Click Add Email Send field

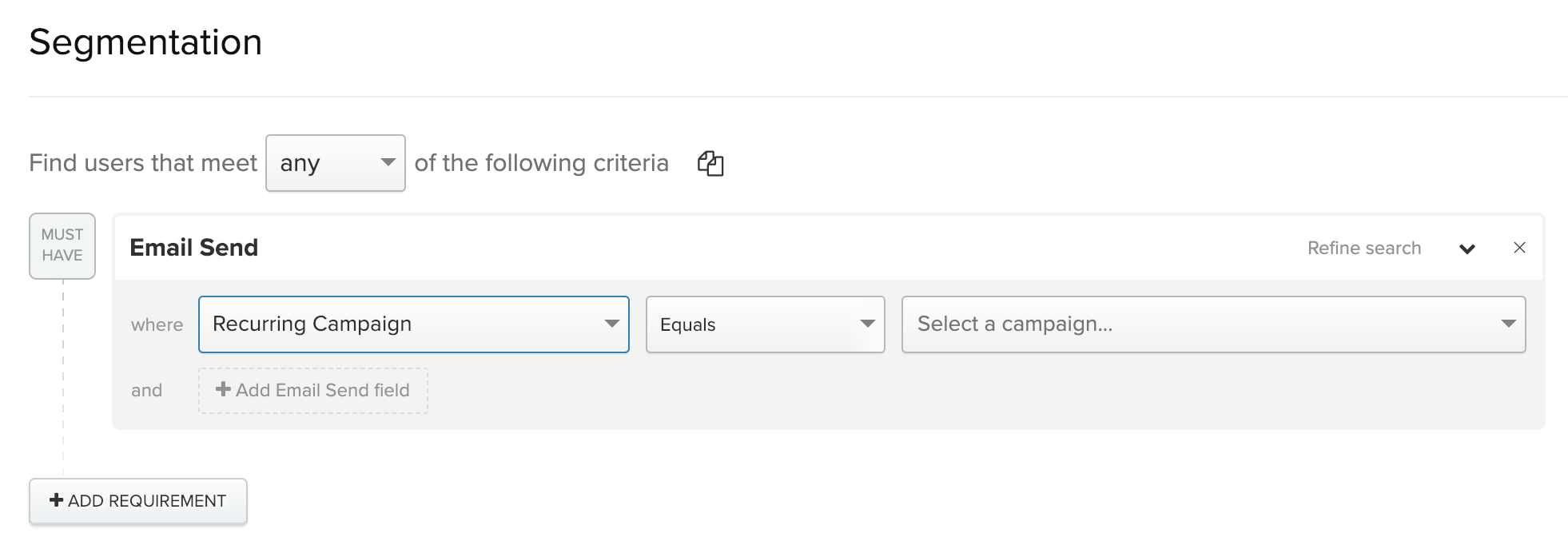click(x=313, y=391)
